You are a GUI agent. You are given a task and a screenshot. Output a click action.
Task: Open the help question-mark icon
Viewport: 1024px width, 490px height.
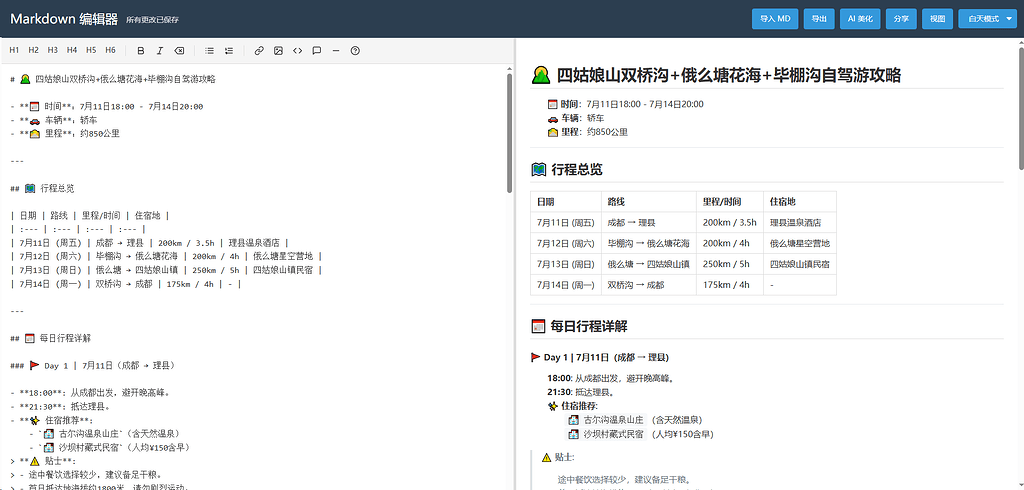click(x=355, y=50)
